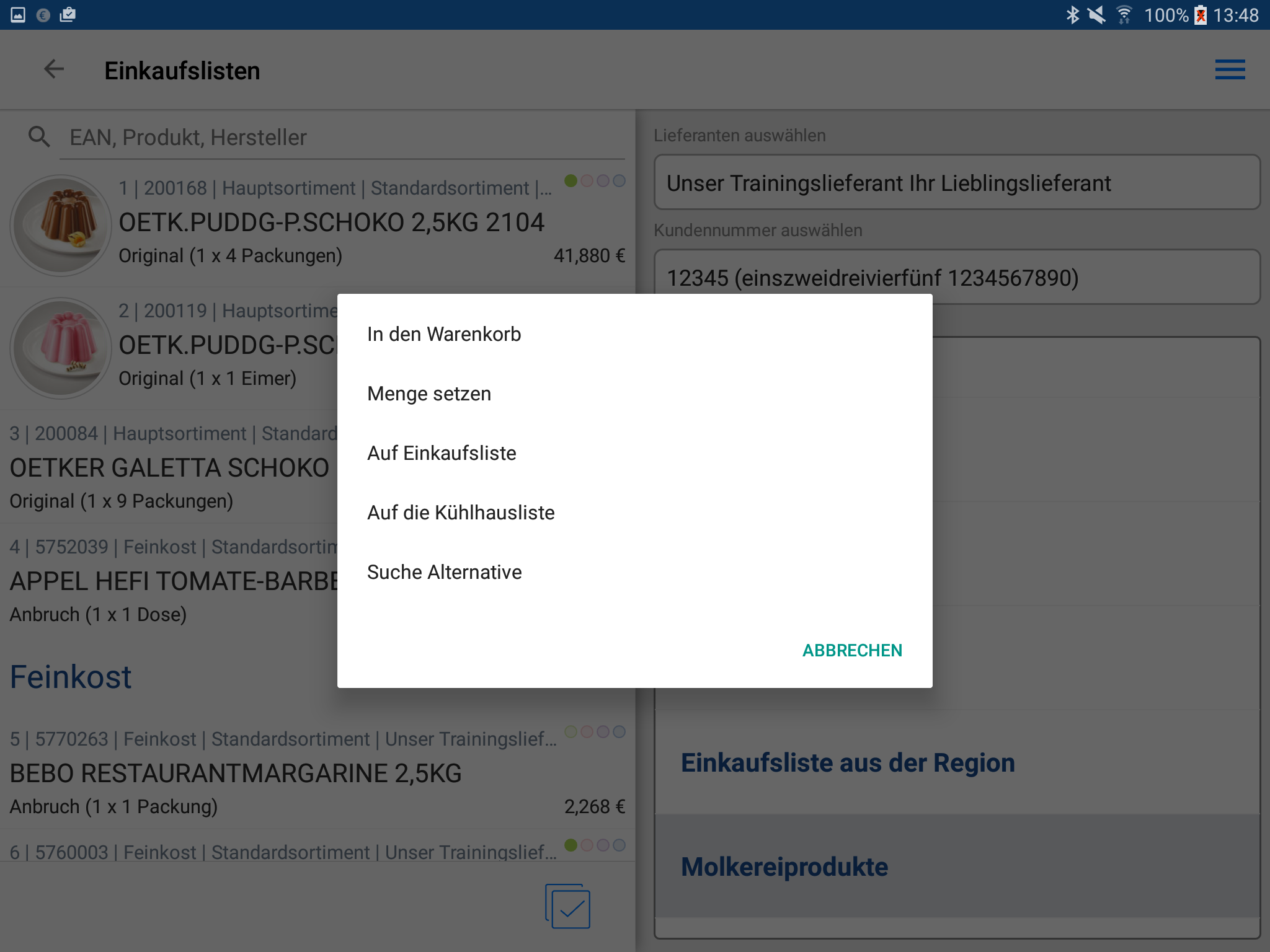Tap the Bluetooth icon in status bar

click(x=1072, y=15)
